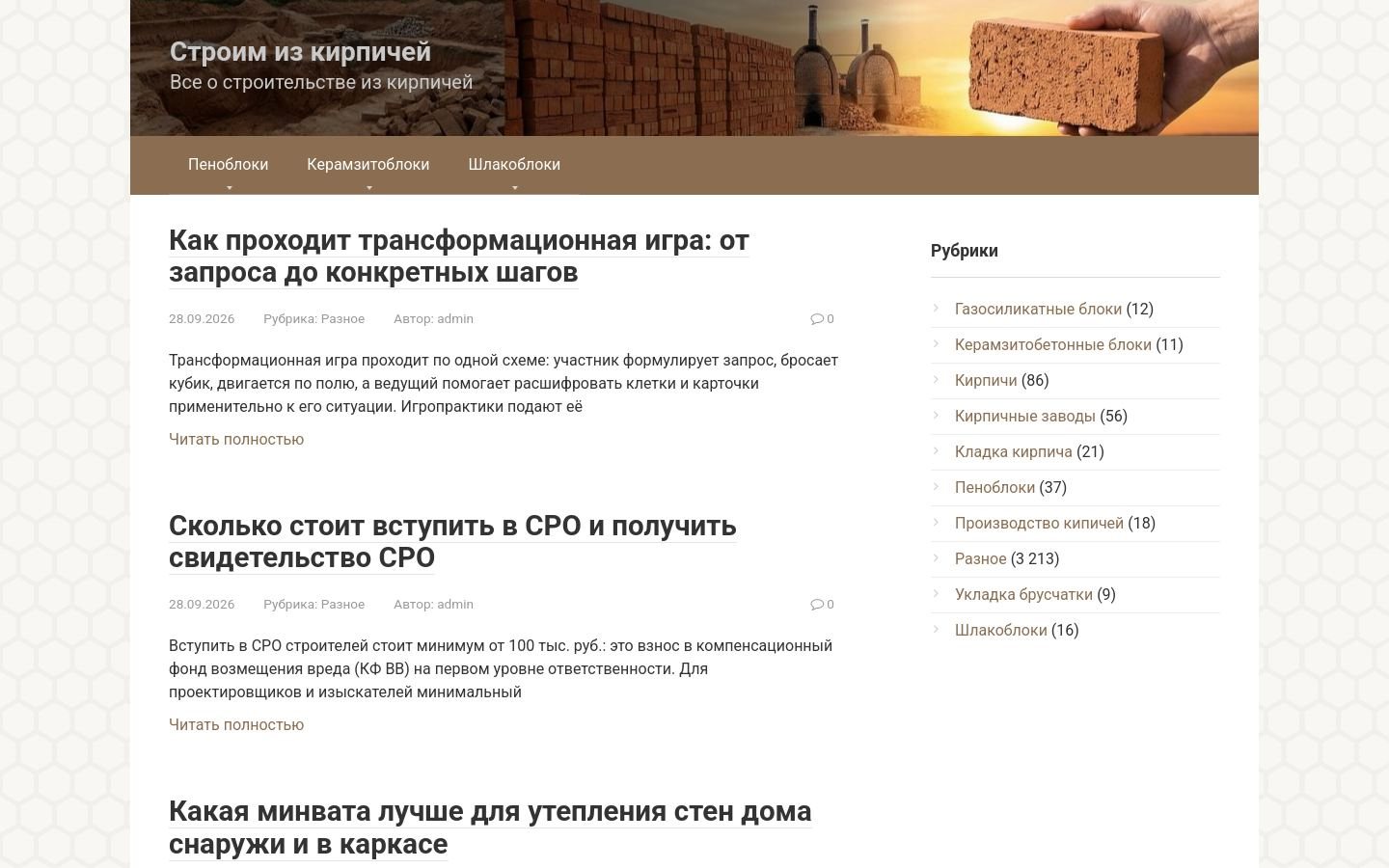Image resolution: width=1389 pixels, height=868 pixels.
Task: Open article 'Как проходит трансформационная игра'
Action: (x=459, y=256)
